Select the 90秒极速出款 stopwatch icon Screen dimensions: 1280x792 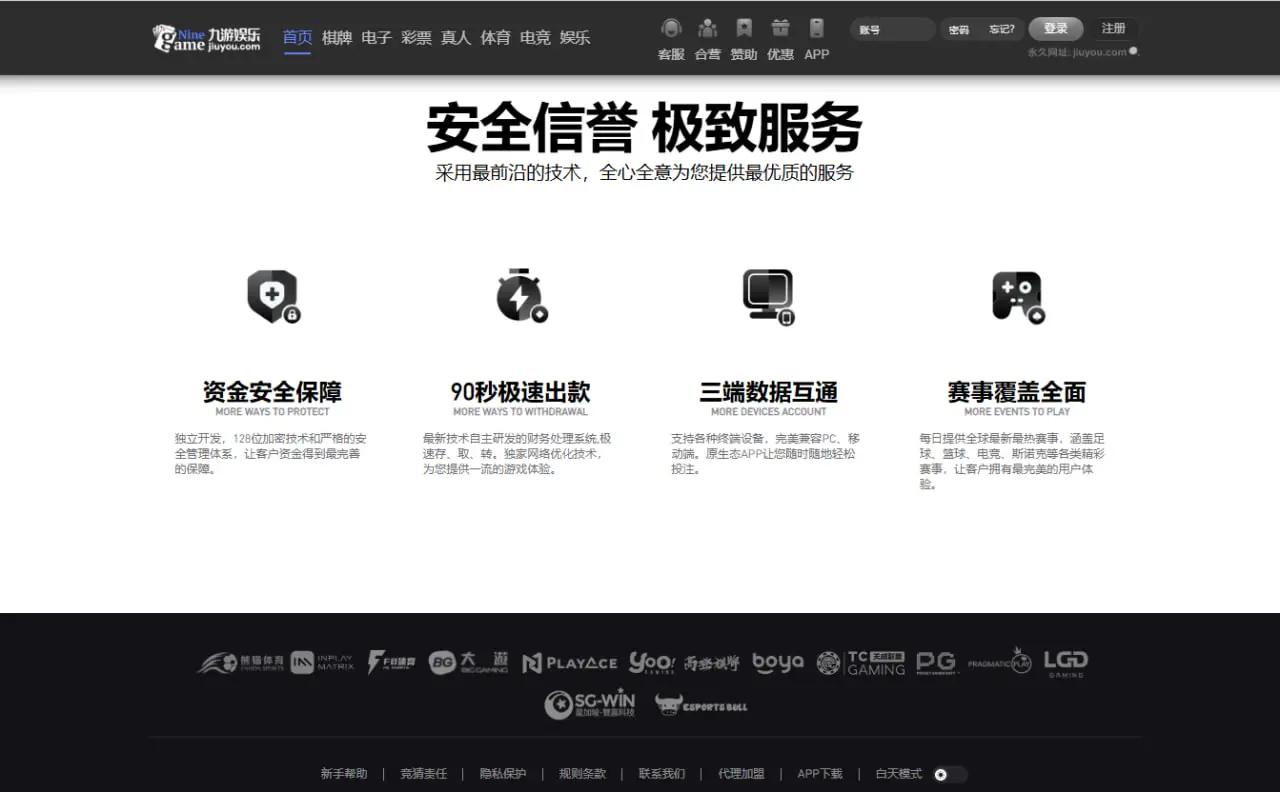[x=520, y=296]
